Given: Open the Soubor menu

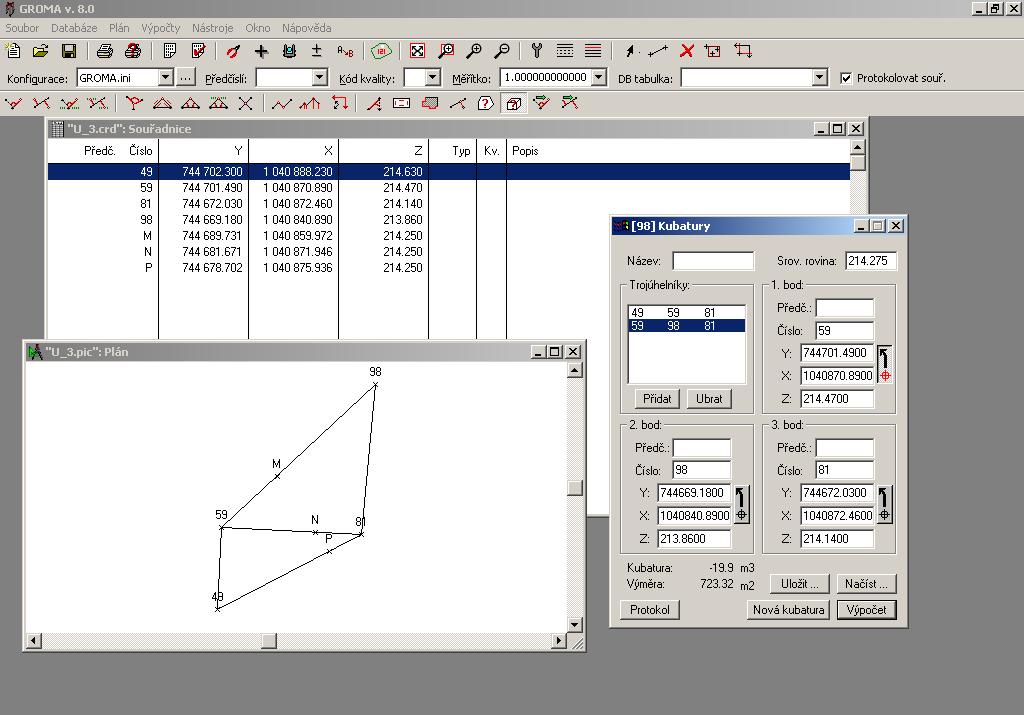Looking at the screenshot, I should (22, 28).
